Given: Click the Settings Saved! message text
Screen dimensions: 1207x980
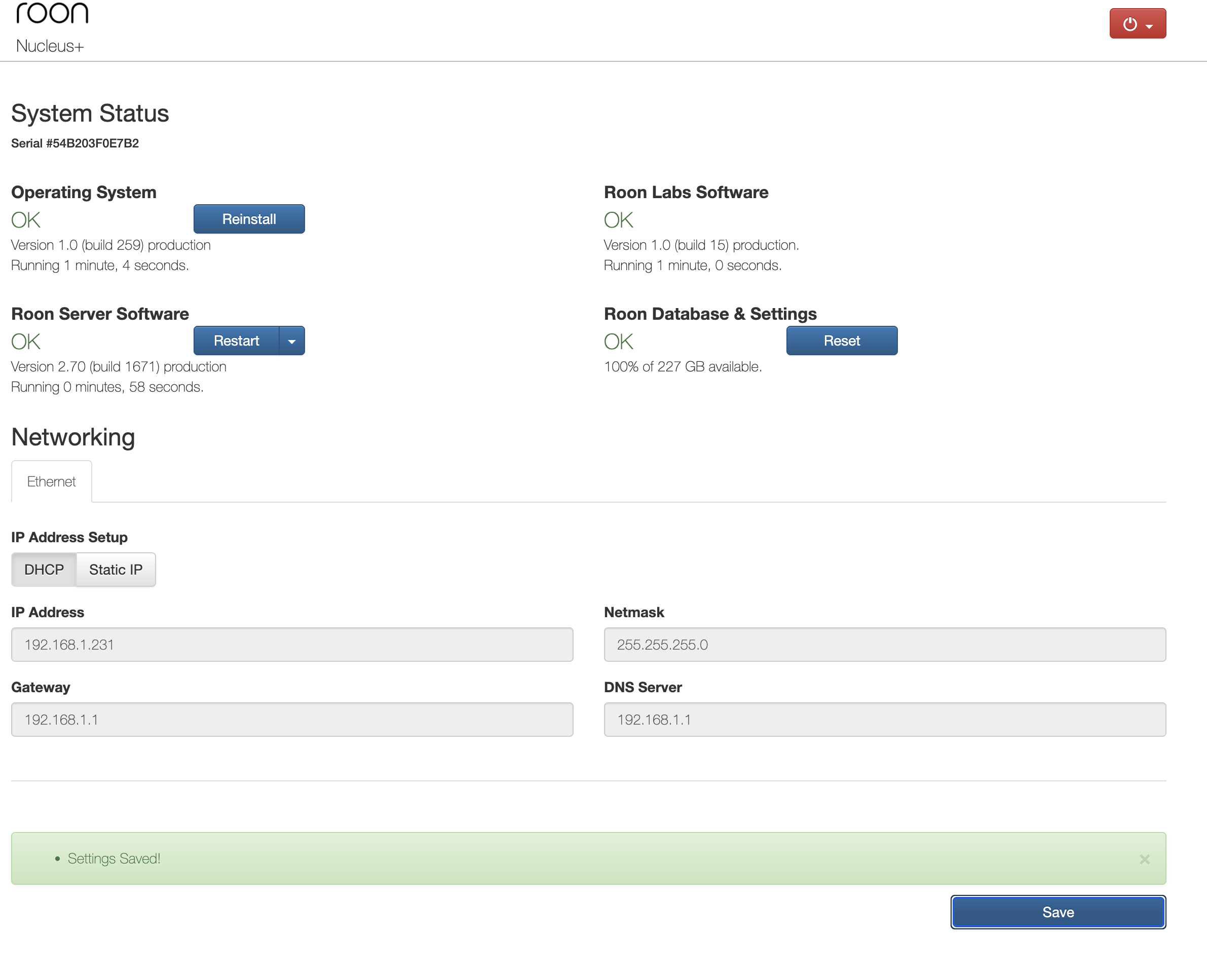Looking at the screenshot, I should (114, 858).
